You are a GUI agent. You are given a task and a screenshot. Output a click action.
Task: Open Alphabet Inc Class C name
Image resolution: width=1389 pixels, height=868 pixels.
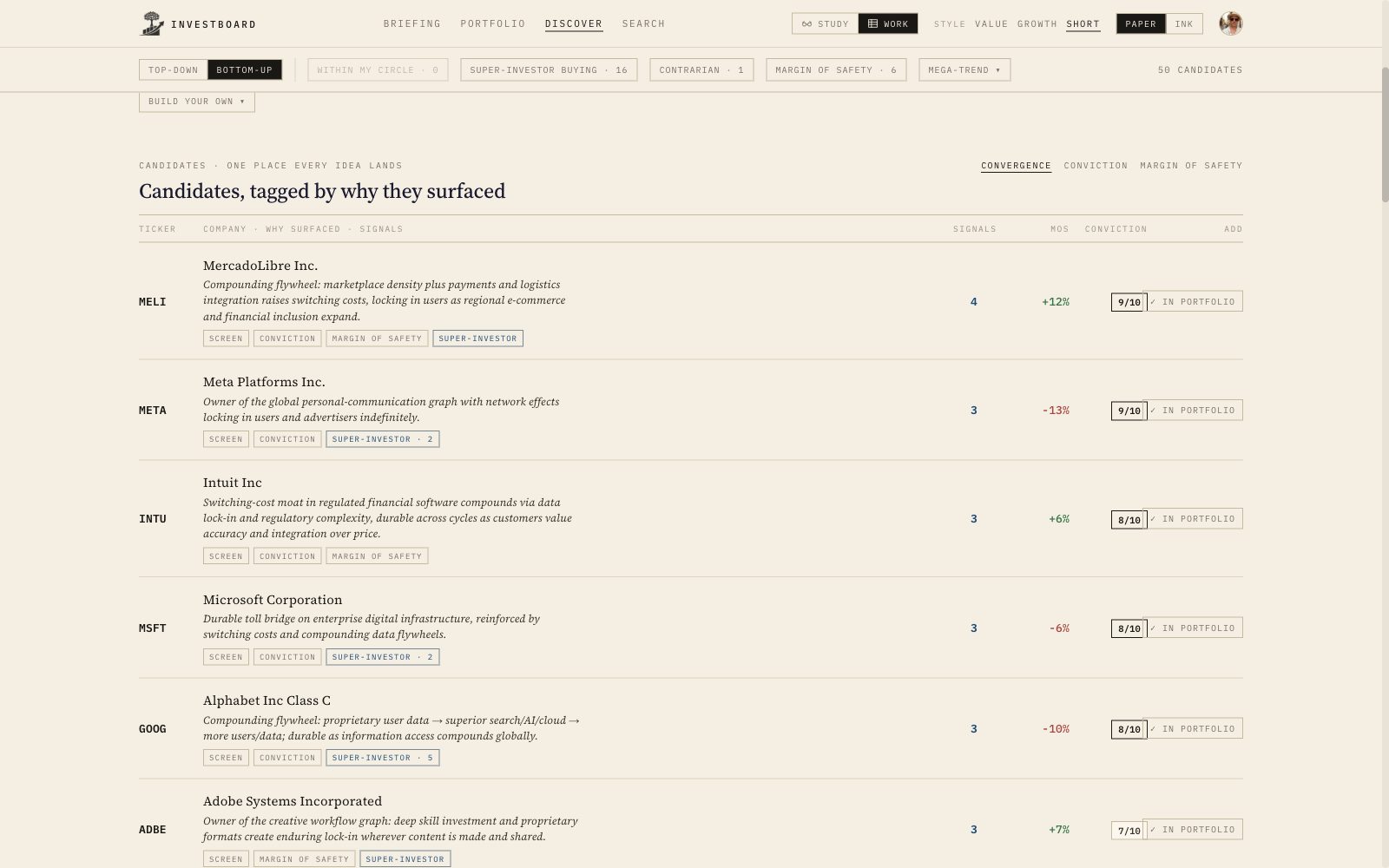click(267, 700)
